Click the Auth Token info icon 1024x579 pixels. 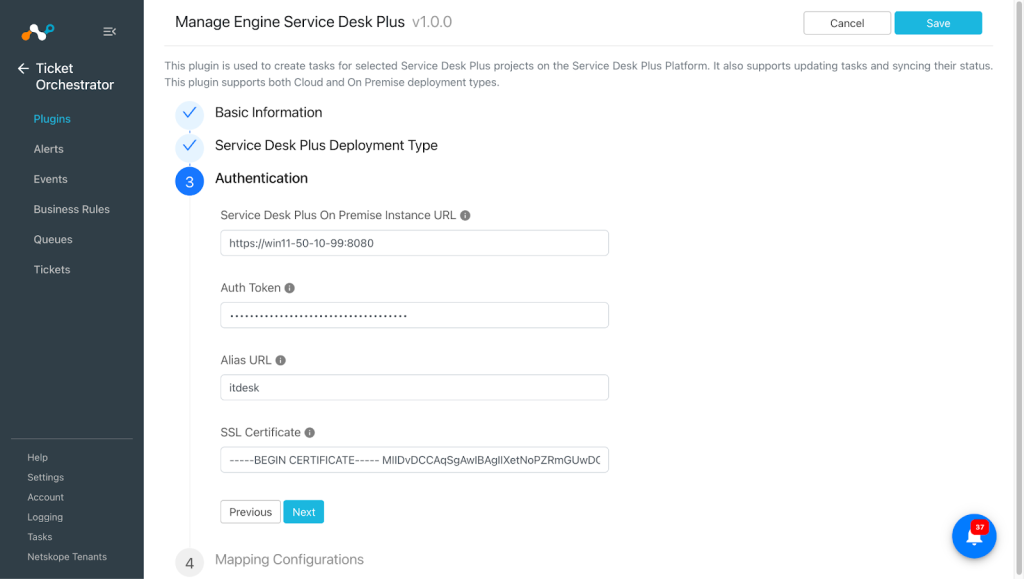[x=289, y=288]
